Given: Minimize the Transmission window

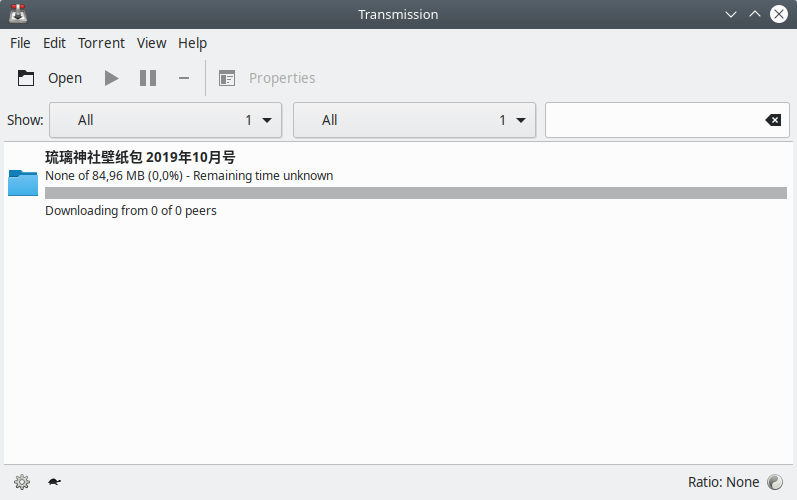Looking at the screenshot, I should pos(731,14).
